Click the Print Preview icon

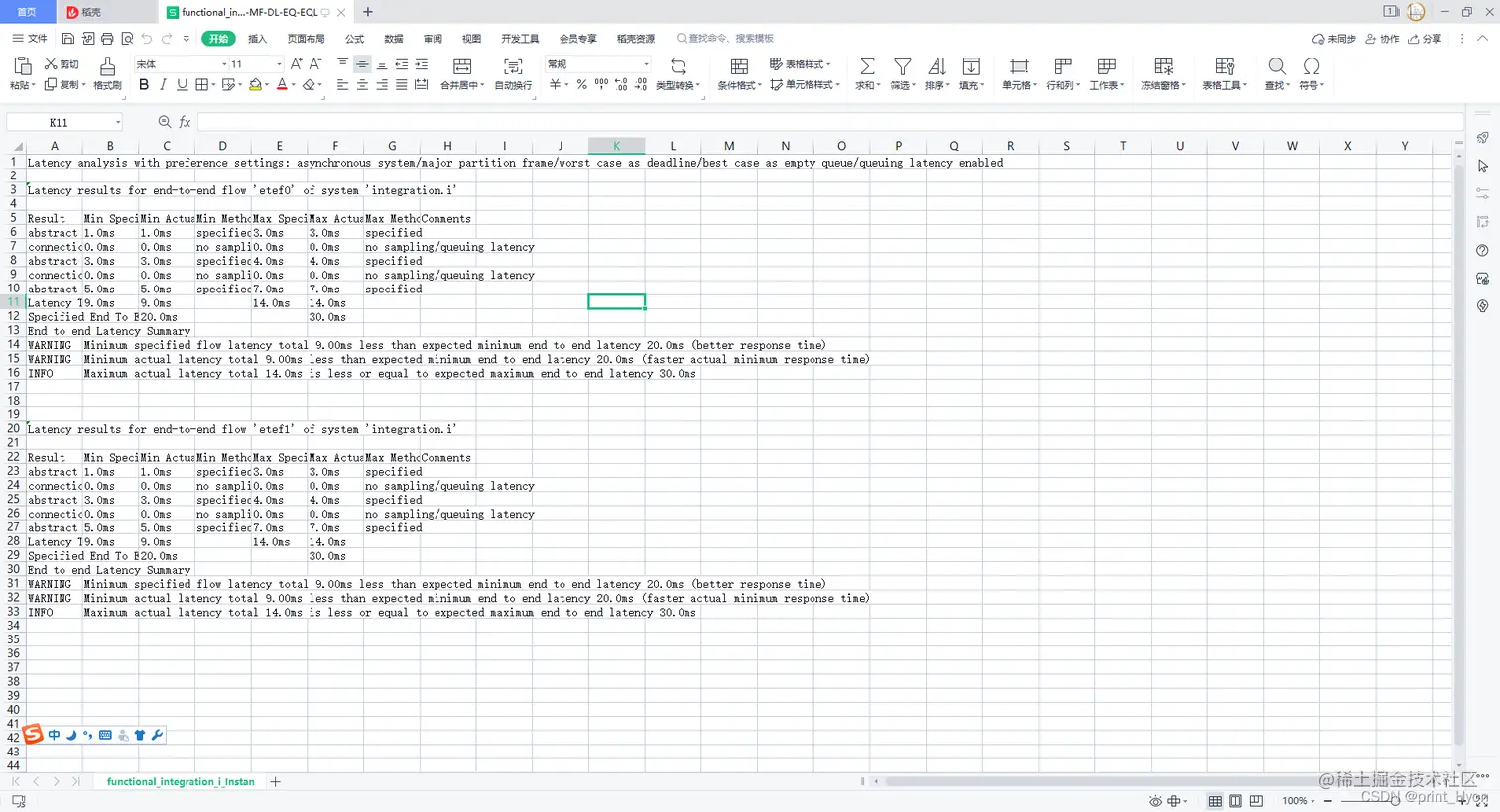click(x=127, y=39)
